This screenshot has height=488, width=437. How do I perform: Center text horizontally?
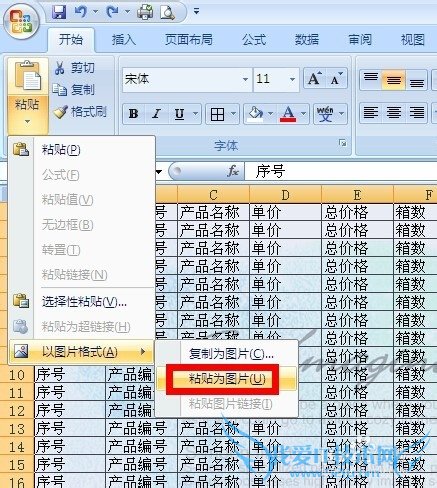click(394, 113)
